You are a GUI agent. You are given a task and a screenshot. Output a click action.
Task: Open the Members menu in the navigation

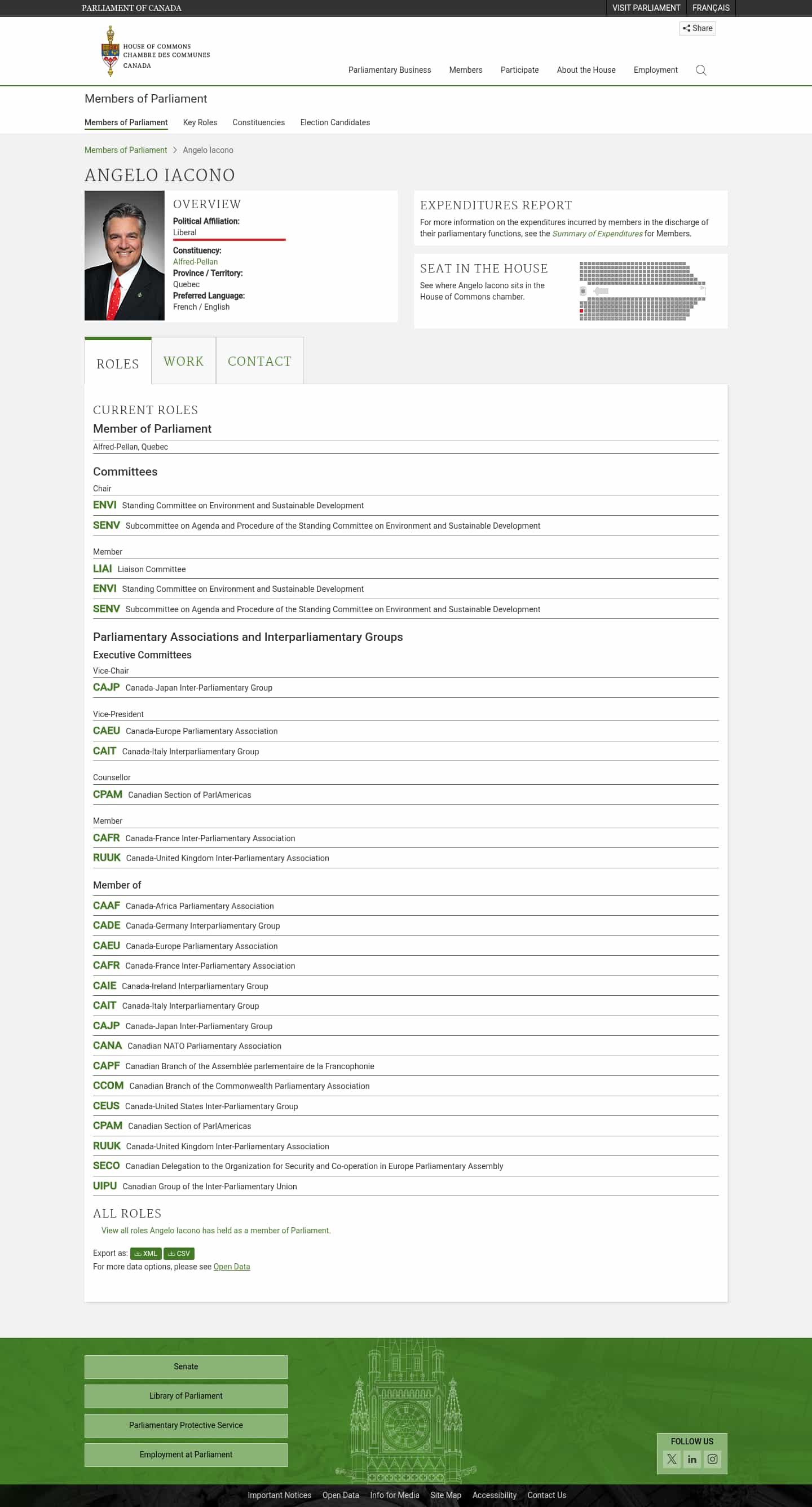pyautogui.click(x=465, y=69)
